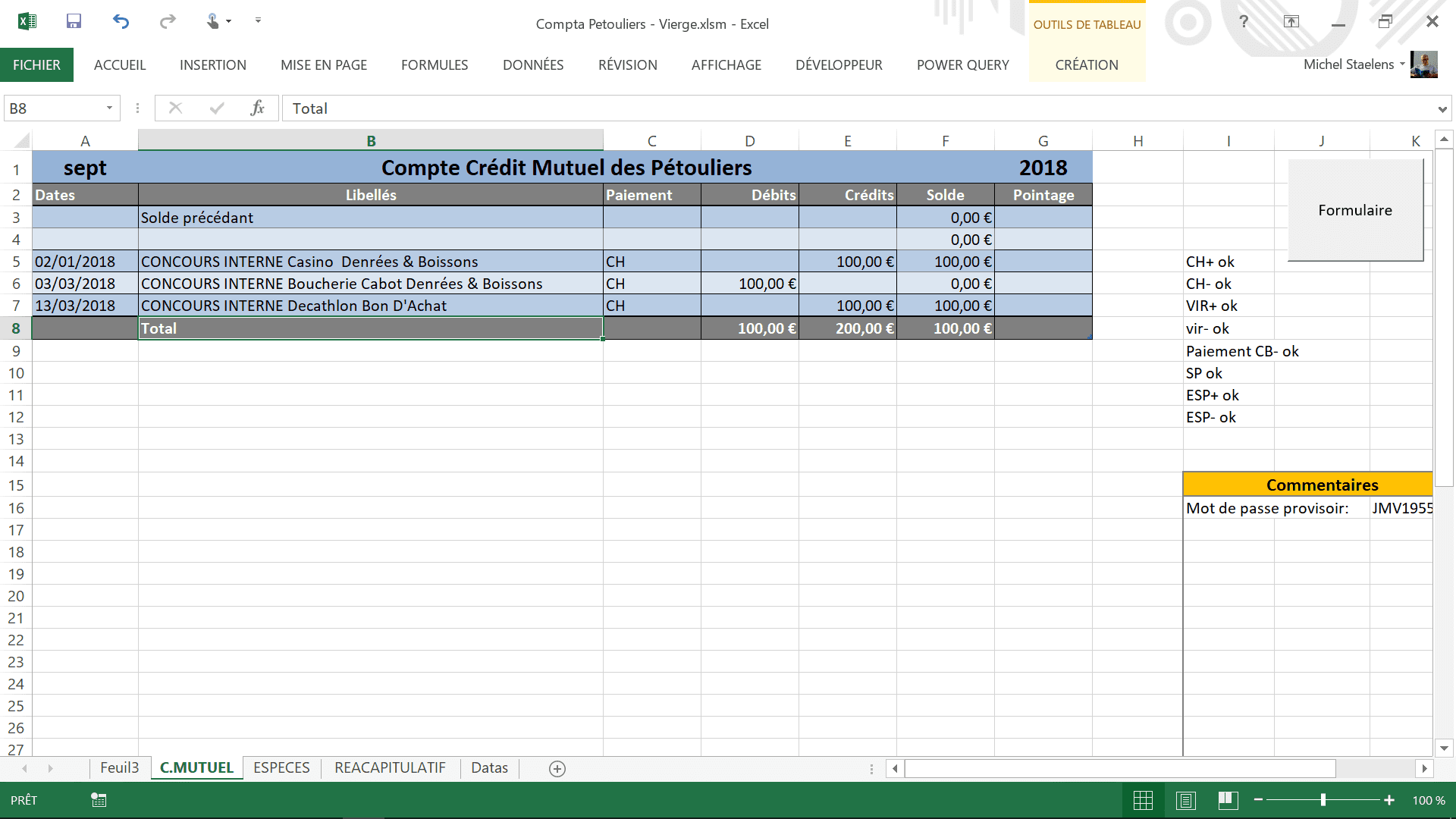Click the Save icon in quick access toolbar

[74, 21]
